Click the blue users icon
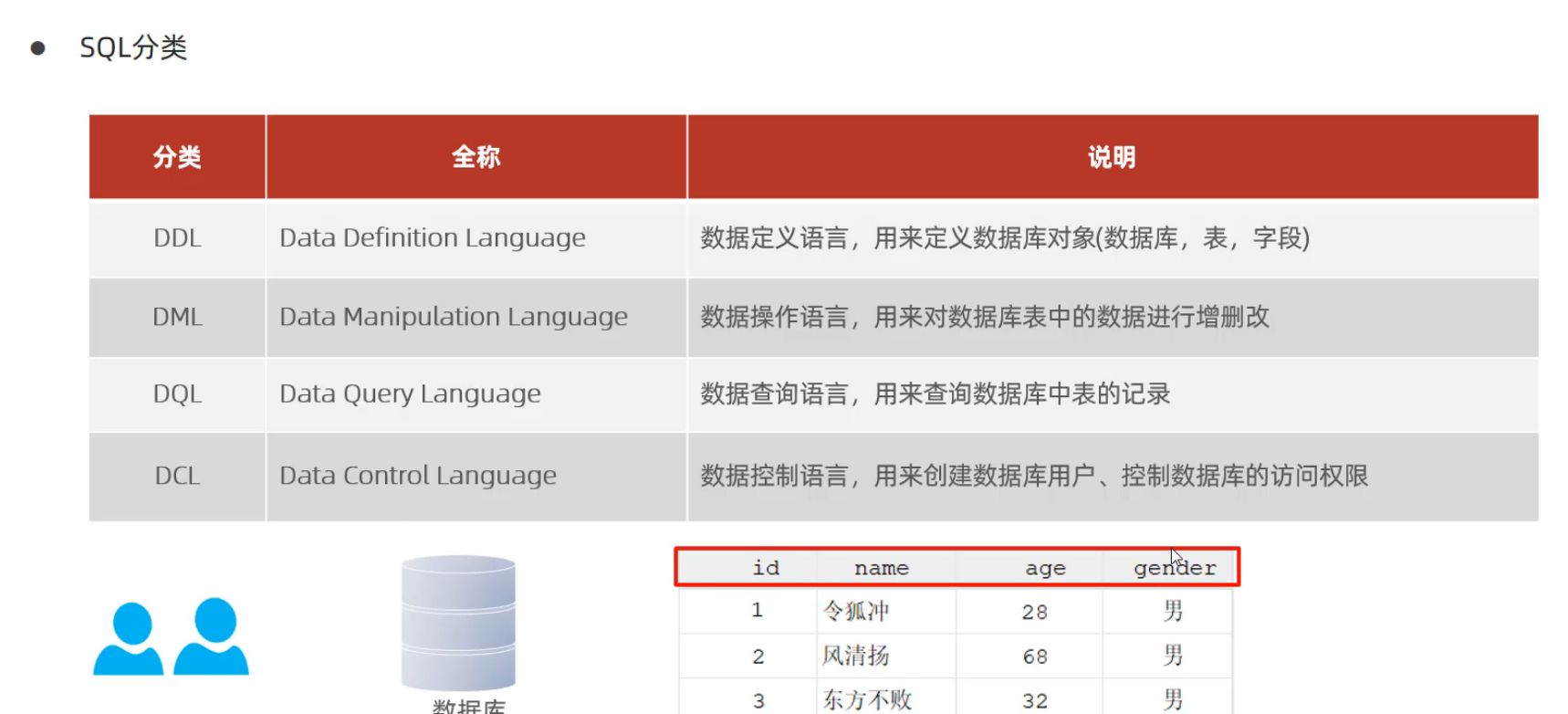1568x714 pixels. click(x=171, y=636)
